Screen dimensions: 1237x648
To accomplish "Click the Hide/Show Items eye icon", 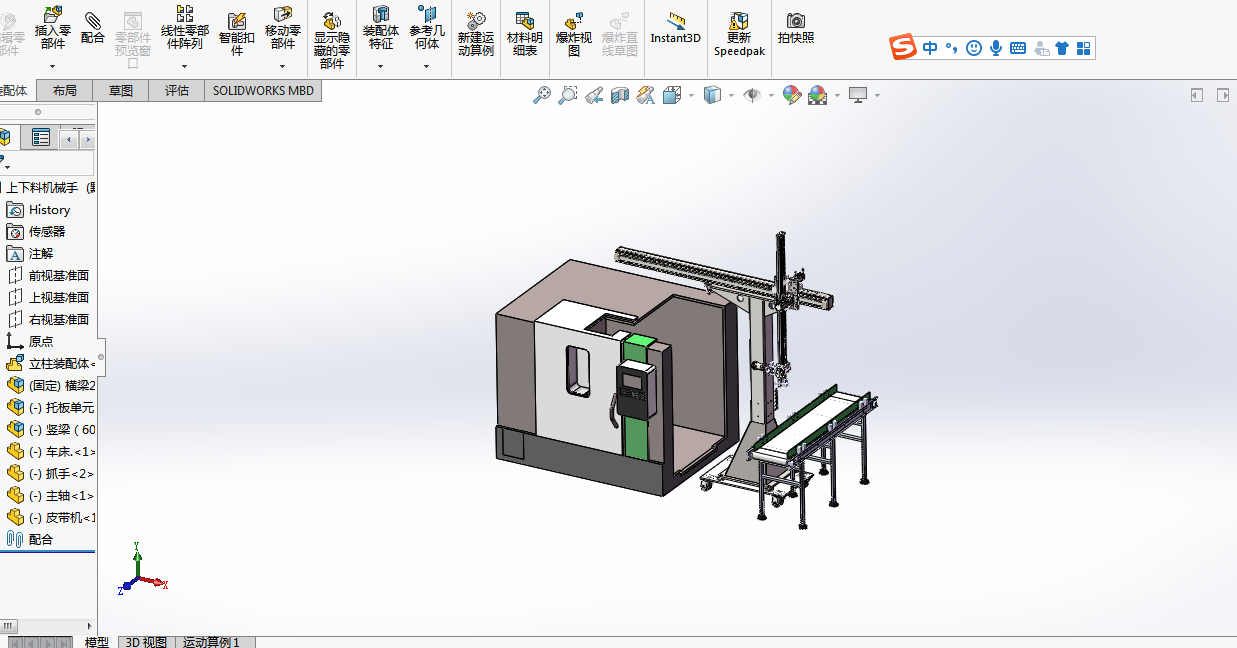I will (753, 95).
